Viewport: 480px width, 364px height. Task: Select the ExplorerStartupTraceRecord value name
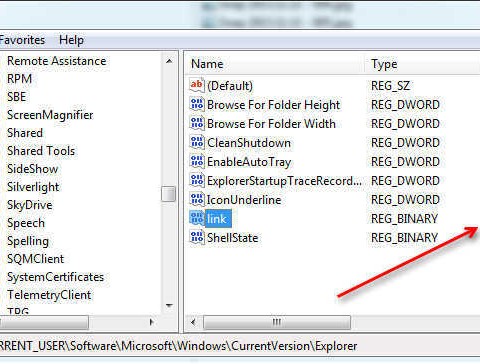click(x=284, y=181)
